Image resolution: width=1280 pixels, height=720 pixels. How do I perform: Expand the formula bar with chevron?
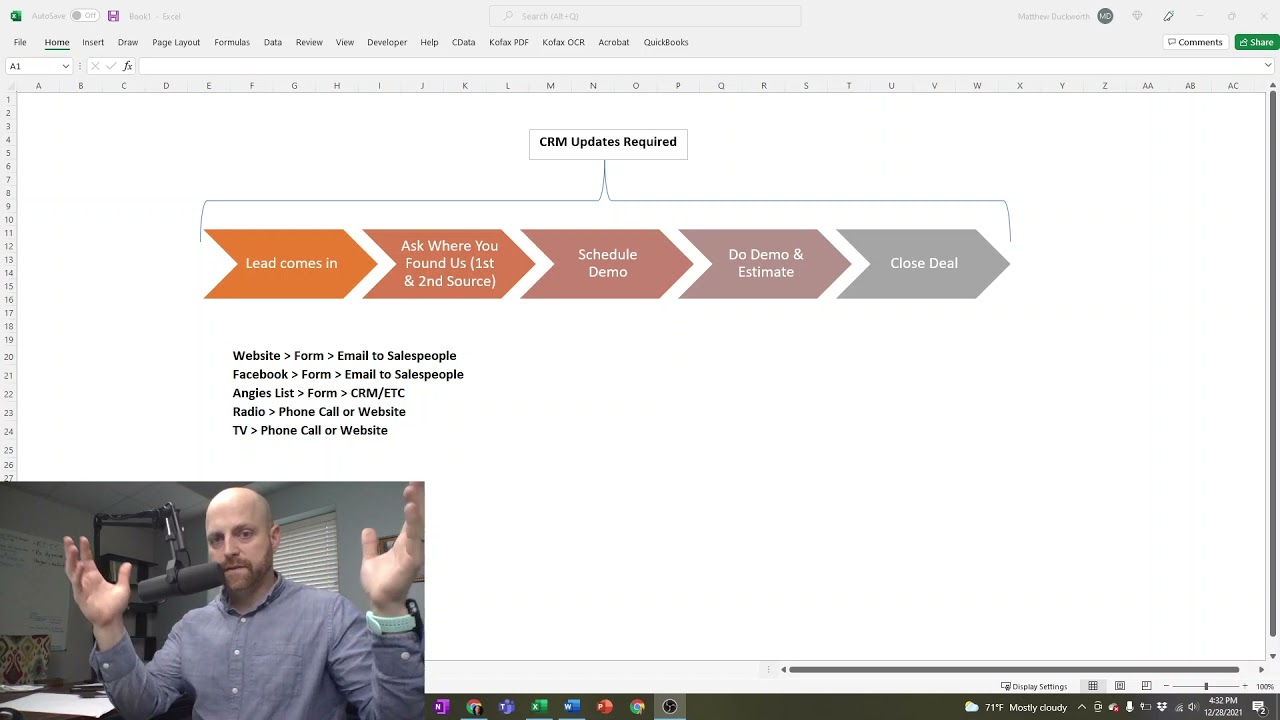tap(1268, 66)
